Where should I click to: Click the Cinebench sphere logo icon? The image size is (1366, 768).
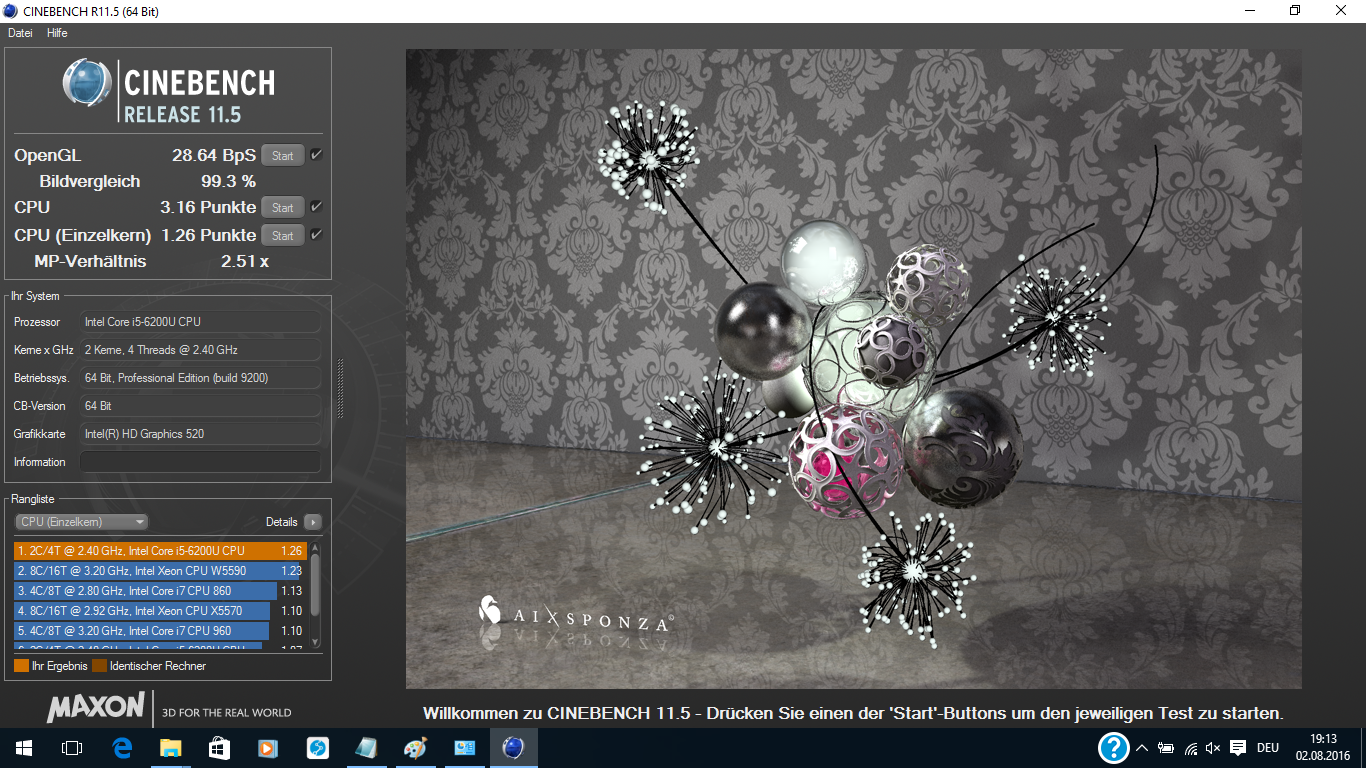point(87,84)
